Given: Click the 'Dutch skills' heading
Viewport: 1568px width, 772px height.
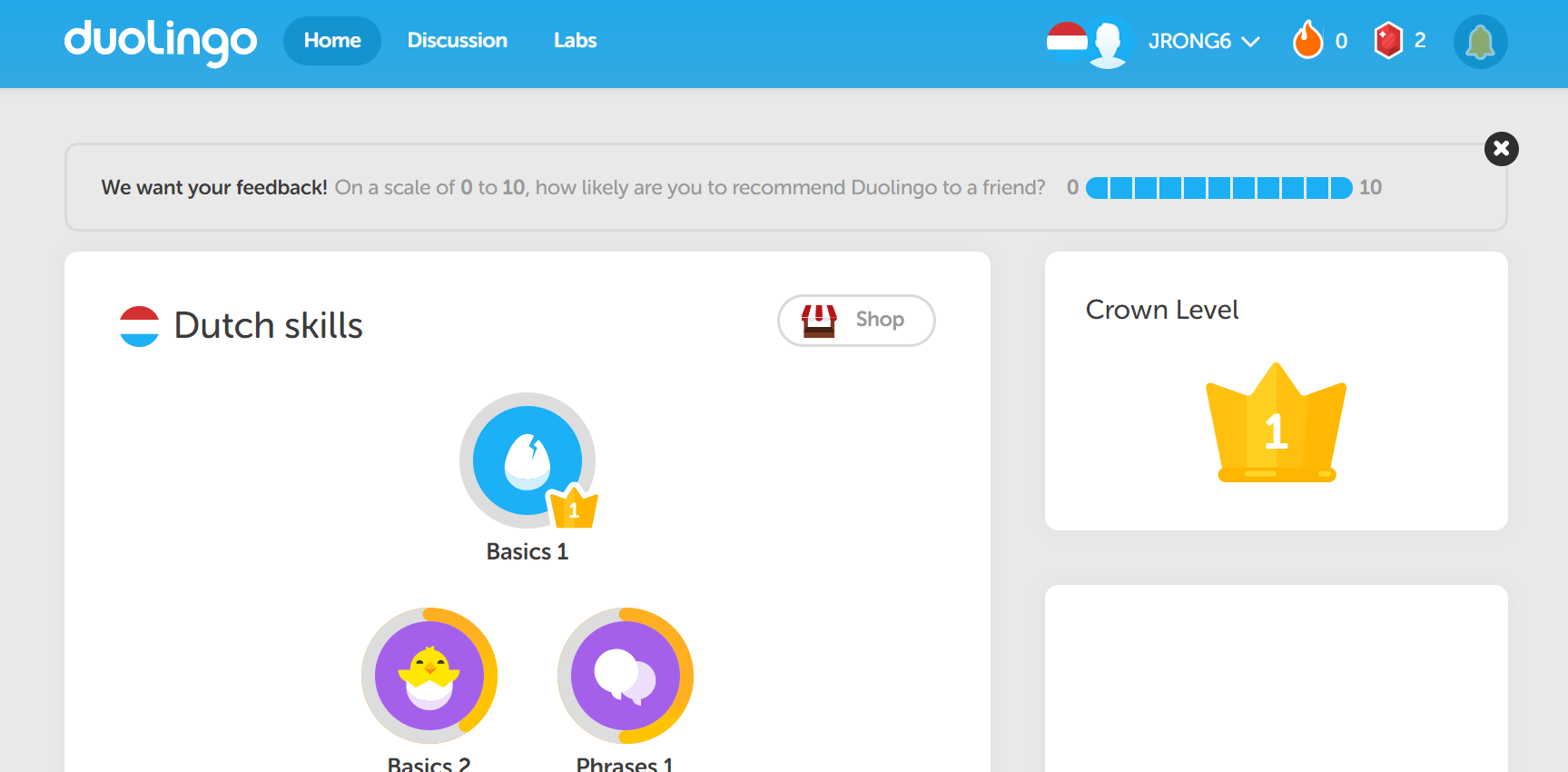Looking at the screenshot, I should tap(269, 326).
